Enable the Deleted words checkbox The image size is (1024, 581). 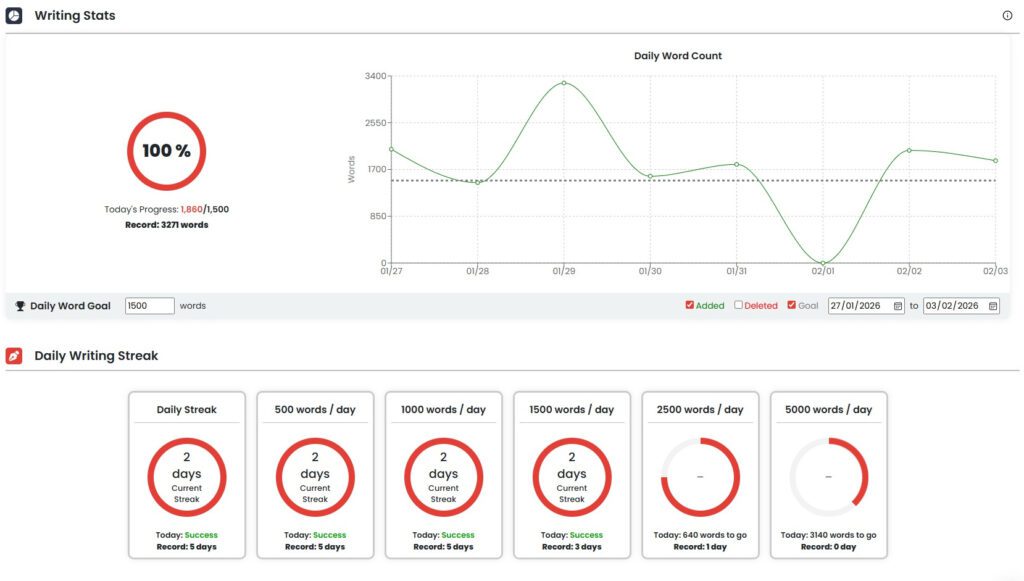pos(739,305)
